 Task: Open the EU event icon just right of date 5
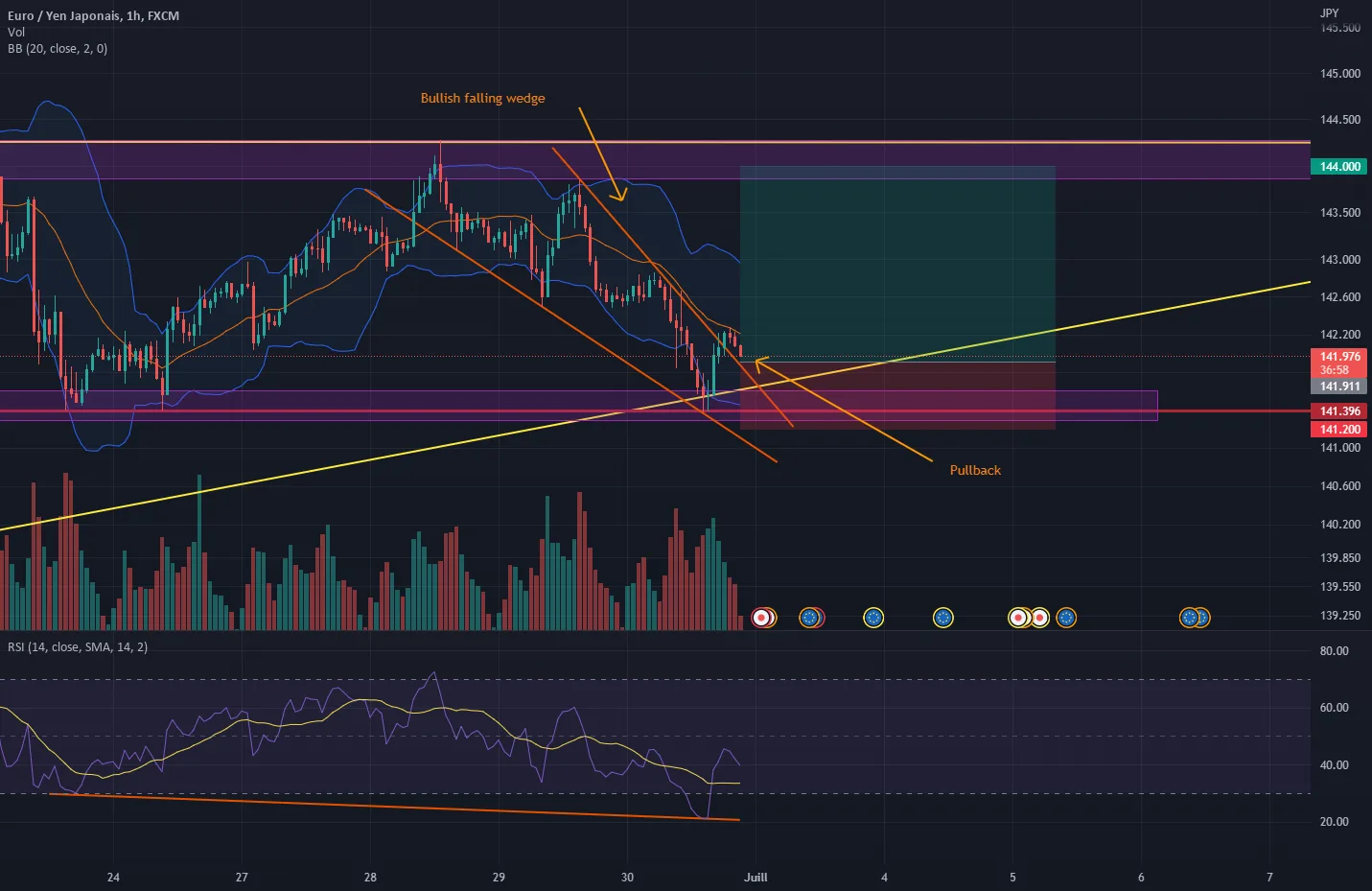[x=1066, y=618]
